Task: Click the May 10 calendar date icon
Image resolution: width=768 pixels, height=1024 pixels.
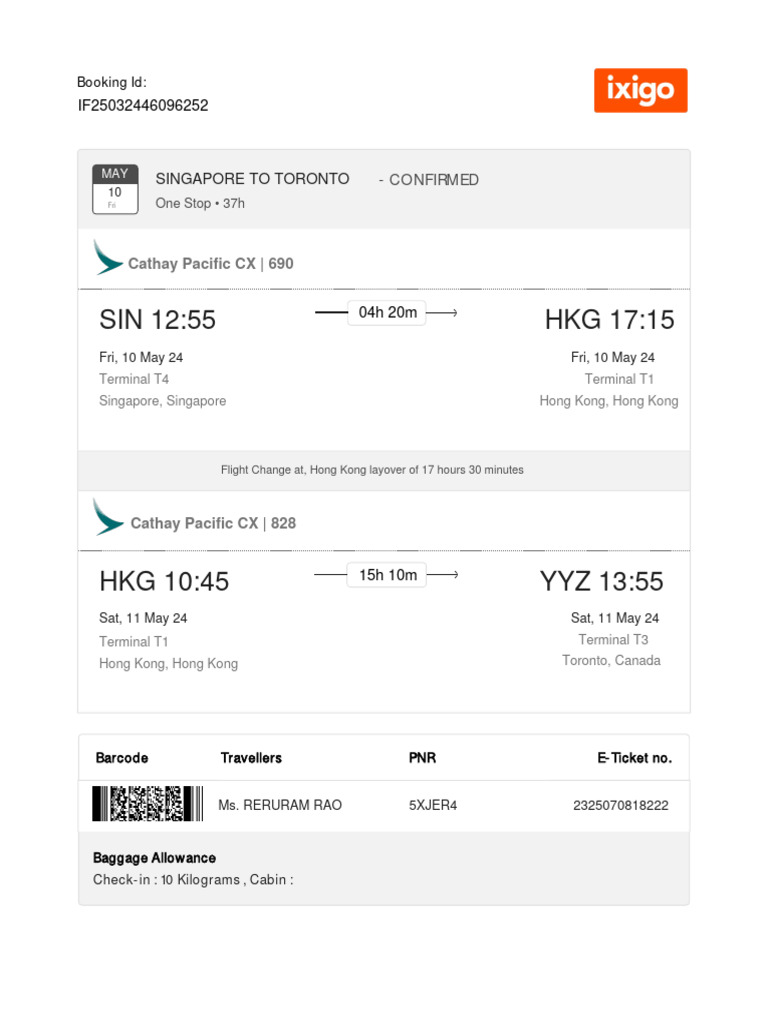Action: (115, 189)
